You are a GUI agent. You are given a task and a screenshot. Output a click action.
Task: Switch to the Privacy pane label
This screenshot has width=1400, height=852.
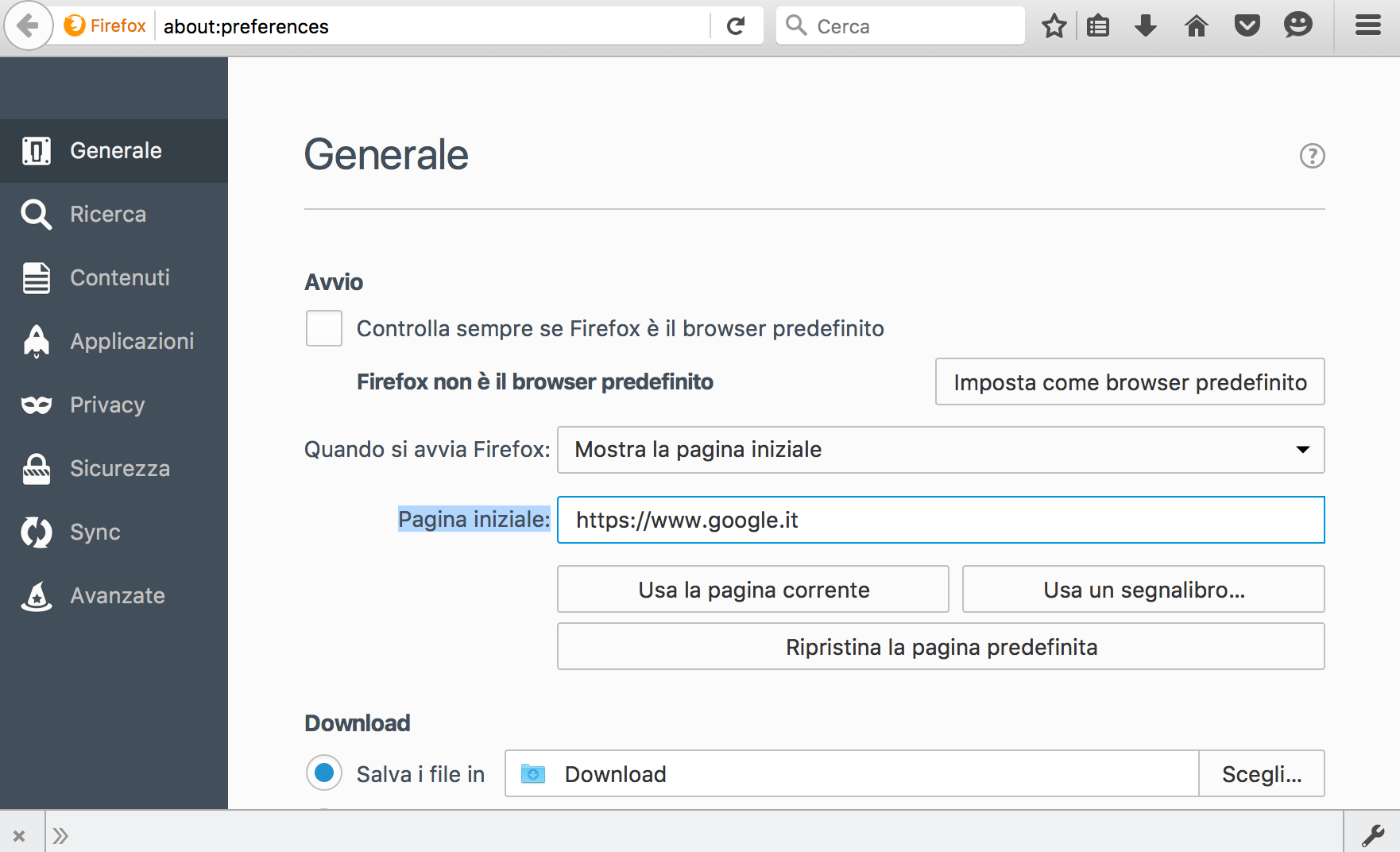[x=107, y=405]
